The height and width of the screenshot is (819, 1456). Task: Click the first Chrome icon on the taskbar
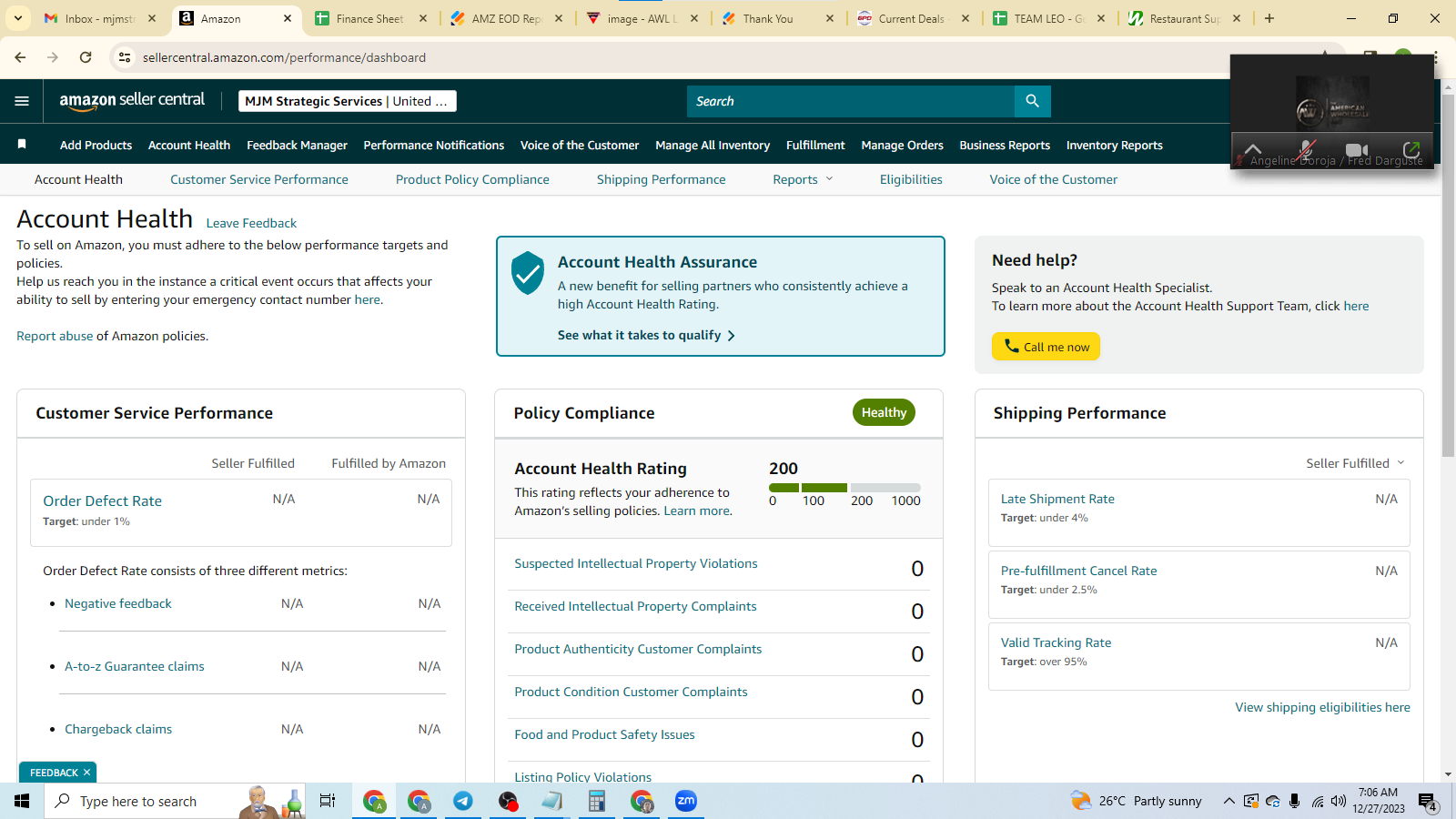374,801
